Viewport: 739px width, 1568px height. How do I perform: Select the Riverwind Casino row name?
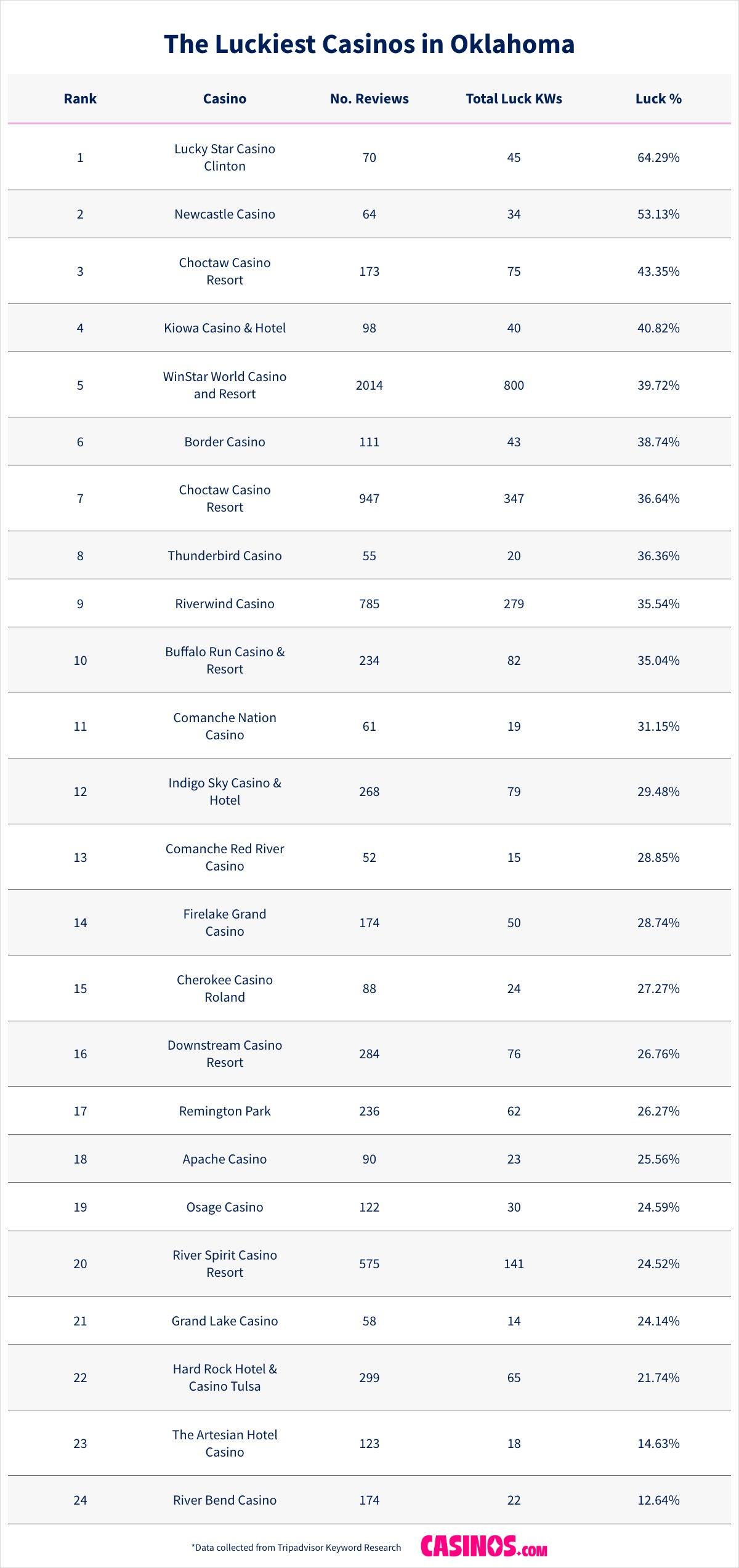225,604
